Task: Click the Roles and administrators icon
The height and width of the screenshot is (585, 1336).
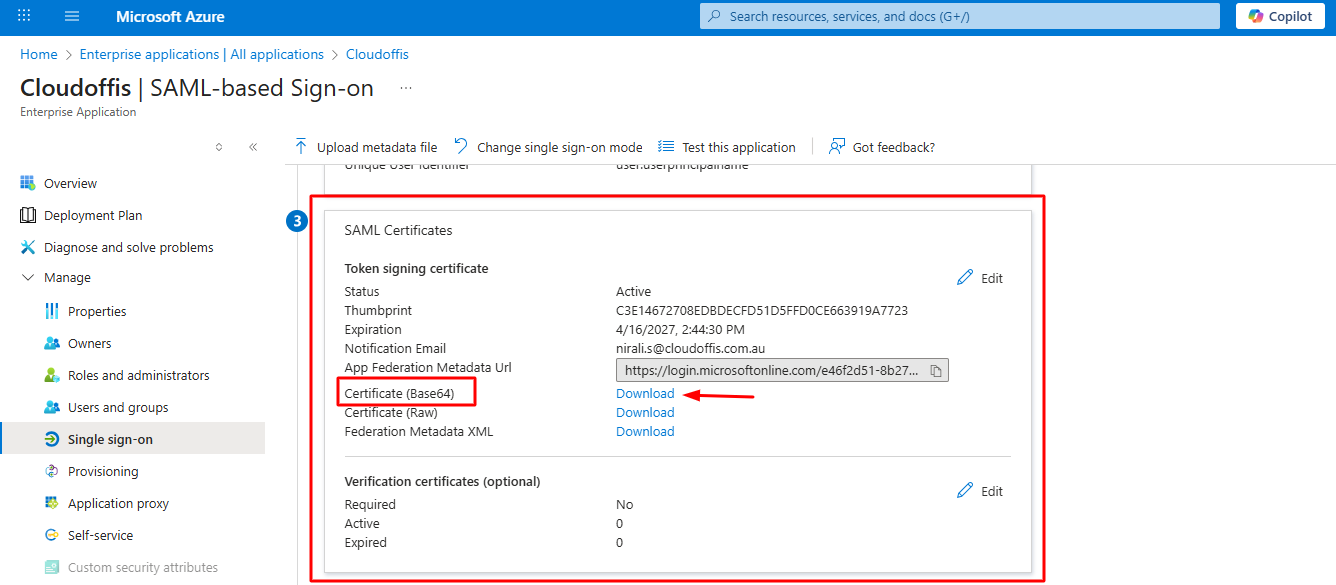Action: pos(52,375)
